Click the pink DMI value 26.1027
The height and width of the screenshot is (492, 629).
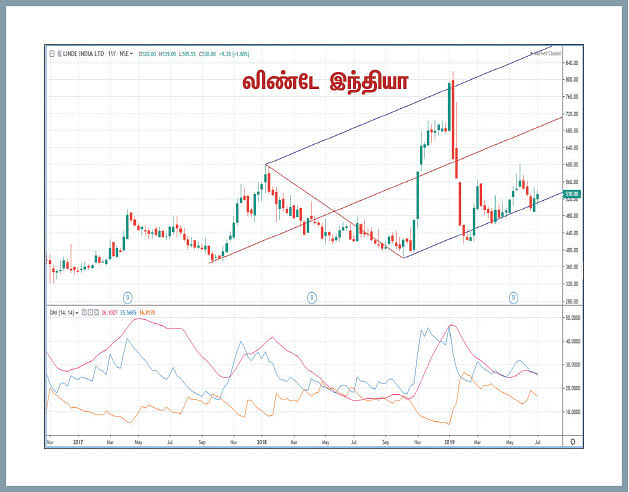click(110, 313)
